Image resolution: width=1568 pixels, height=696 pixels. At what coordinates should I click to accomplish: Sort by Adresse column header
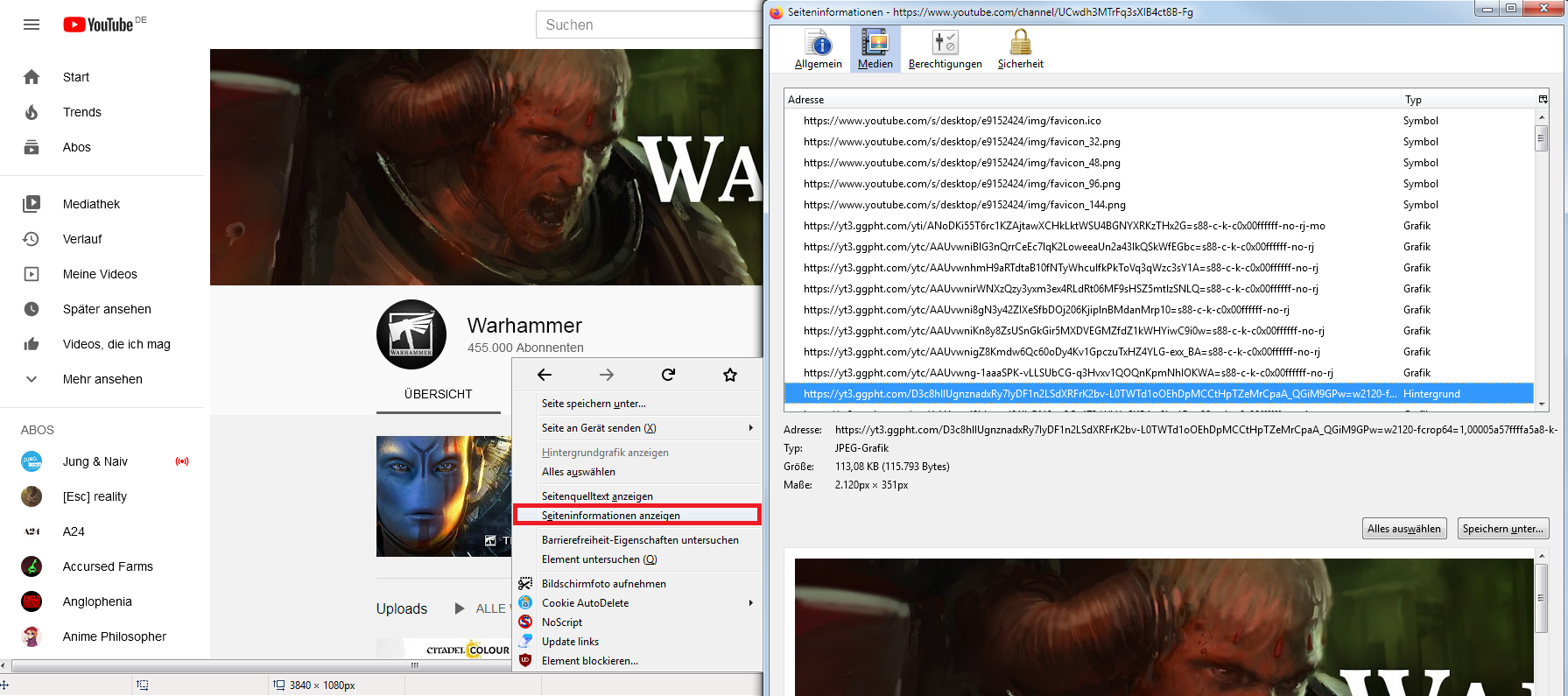click(x=1092, y=100)
